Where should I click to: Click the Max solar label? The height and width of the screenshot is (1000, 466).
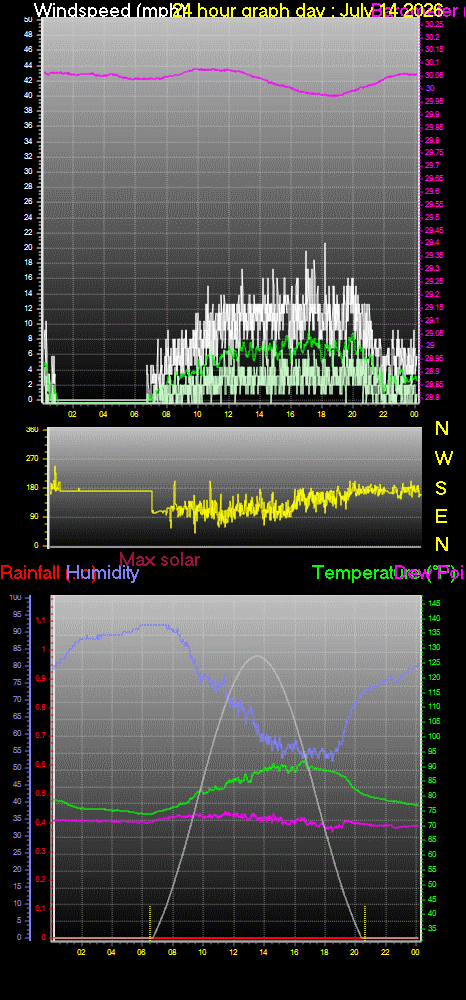click(159, 559)
